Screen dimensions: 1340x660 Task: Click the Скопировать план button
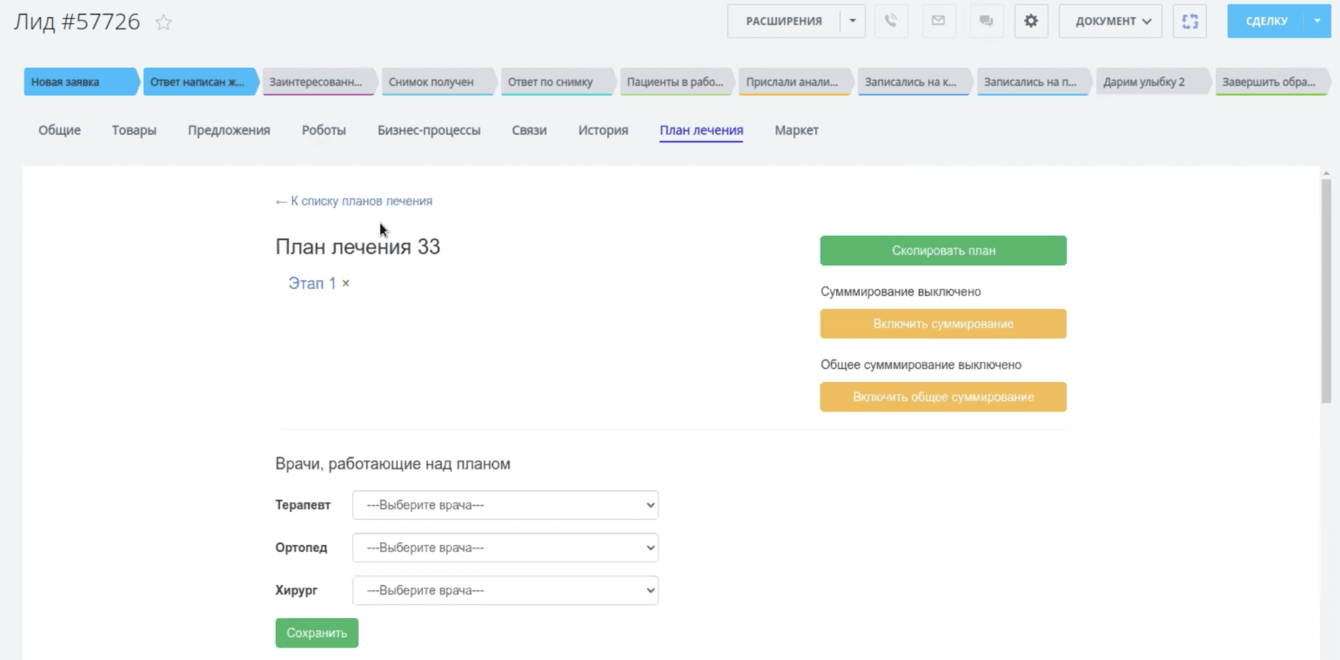pos(943,251)
